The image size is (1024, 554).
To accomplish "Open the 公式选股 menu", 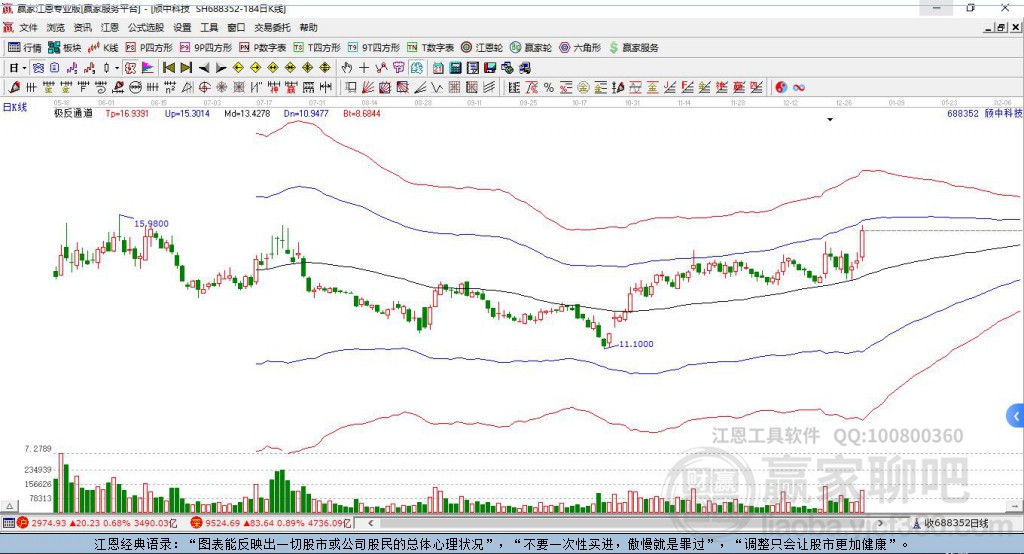I will (x=146, y=27).
